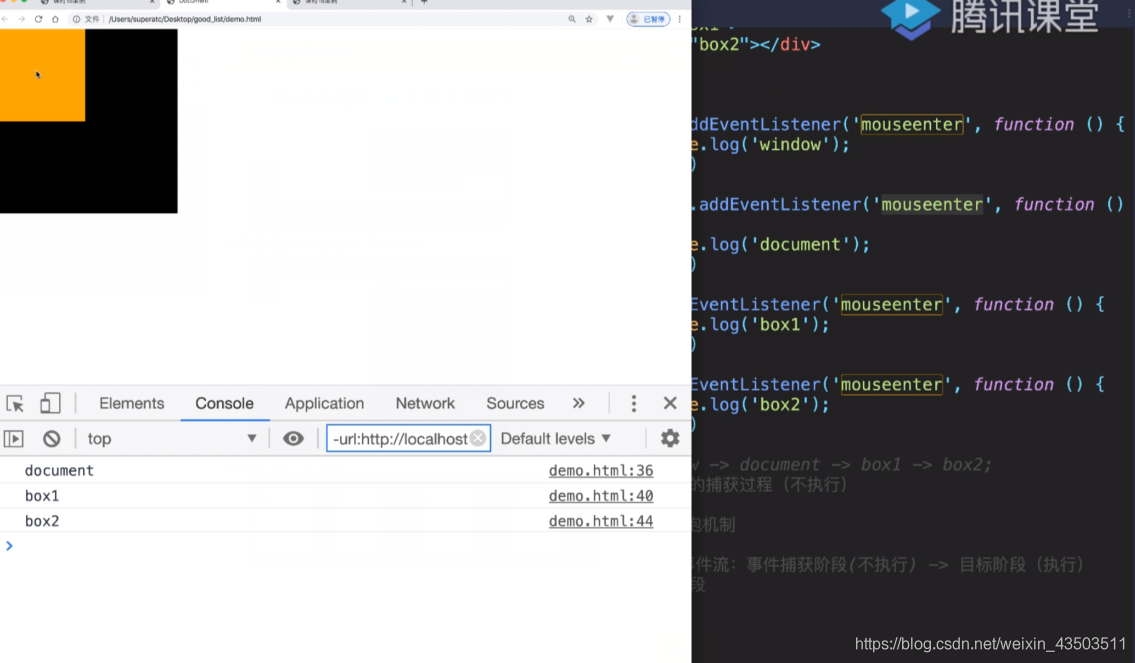This screenshot has width=1135, height=663.
Task: Switch to the Sources panel
Action: tap(515, 403)
